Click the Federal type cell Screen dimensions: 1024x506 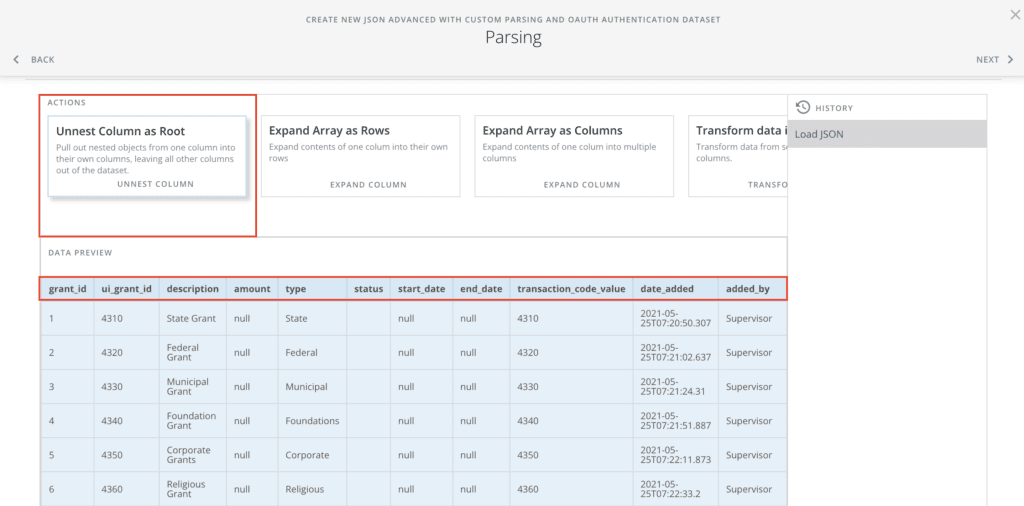tap(312, 353)
